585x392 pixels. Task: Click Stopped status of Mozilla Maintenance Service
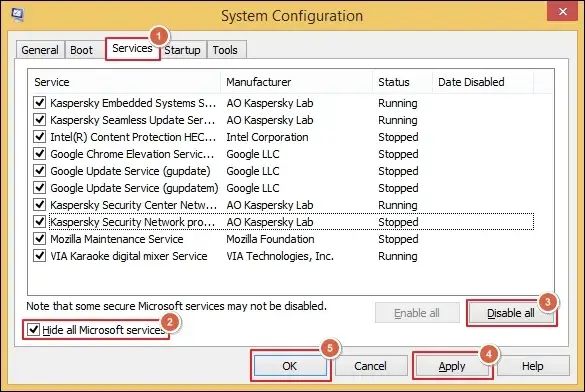398,239
